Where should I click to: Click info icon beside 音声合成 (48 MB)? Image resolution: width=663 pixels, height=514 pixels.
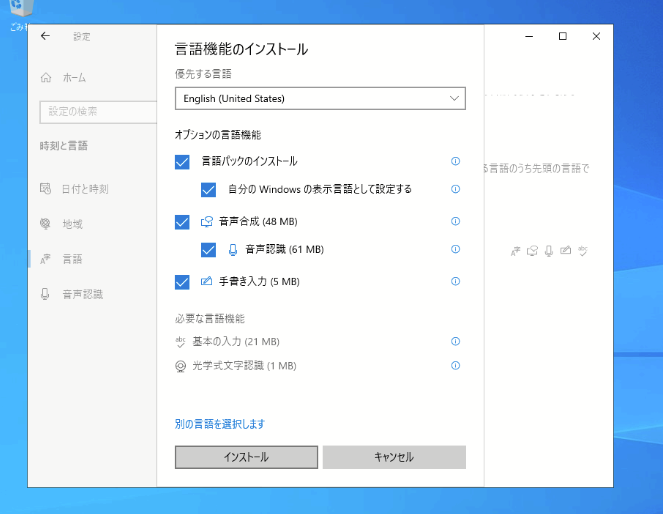(455, 221)
